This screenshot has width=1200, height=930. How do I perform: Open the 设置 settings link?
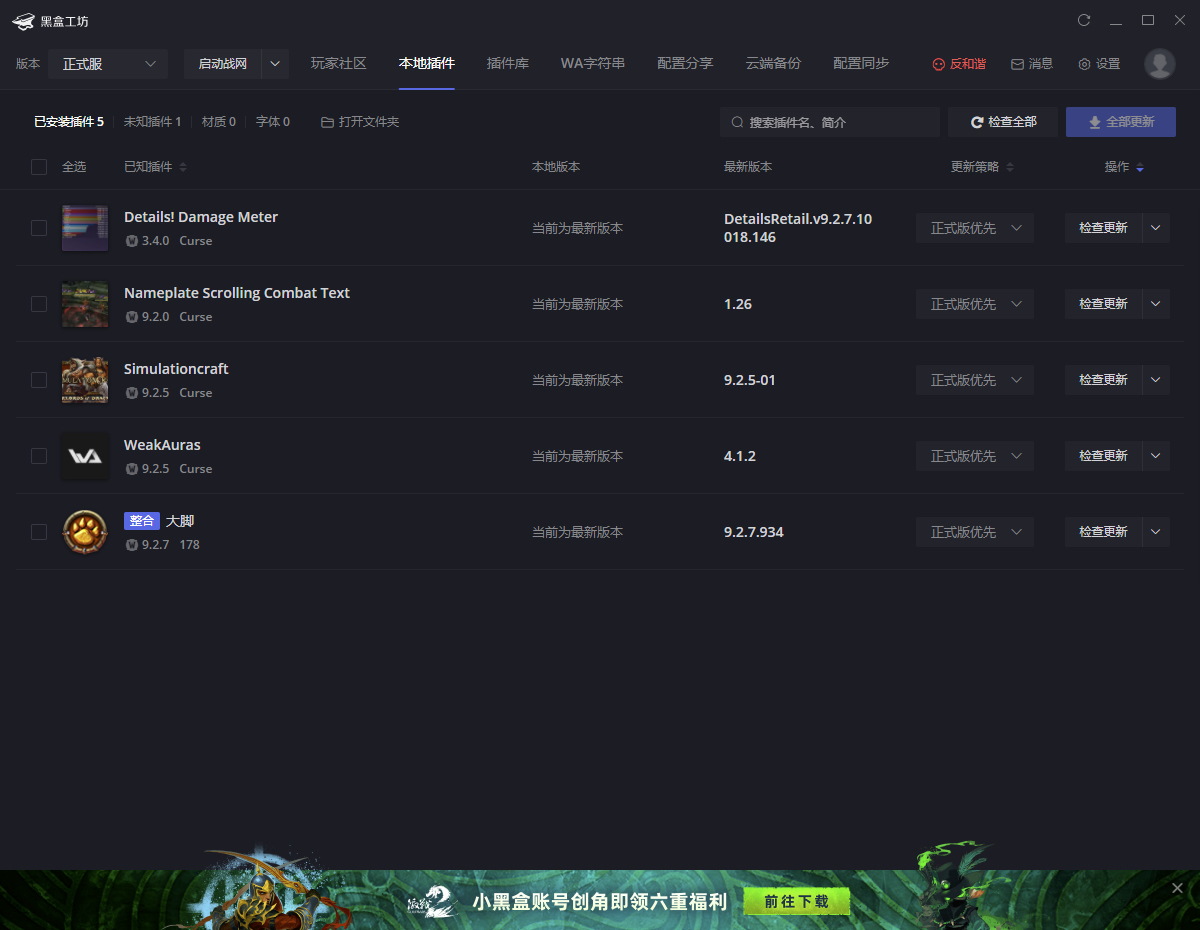pyautogui.click(x=1099, y=64)
